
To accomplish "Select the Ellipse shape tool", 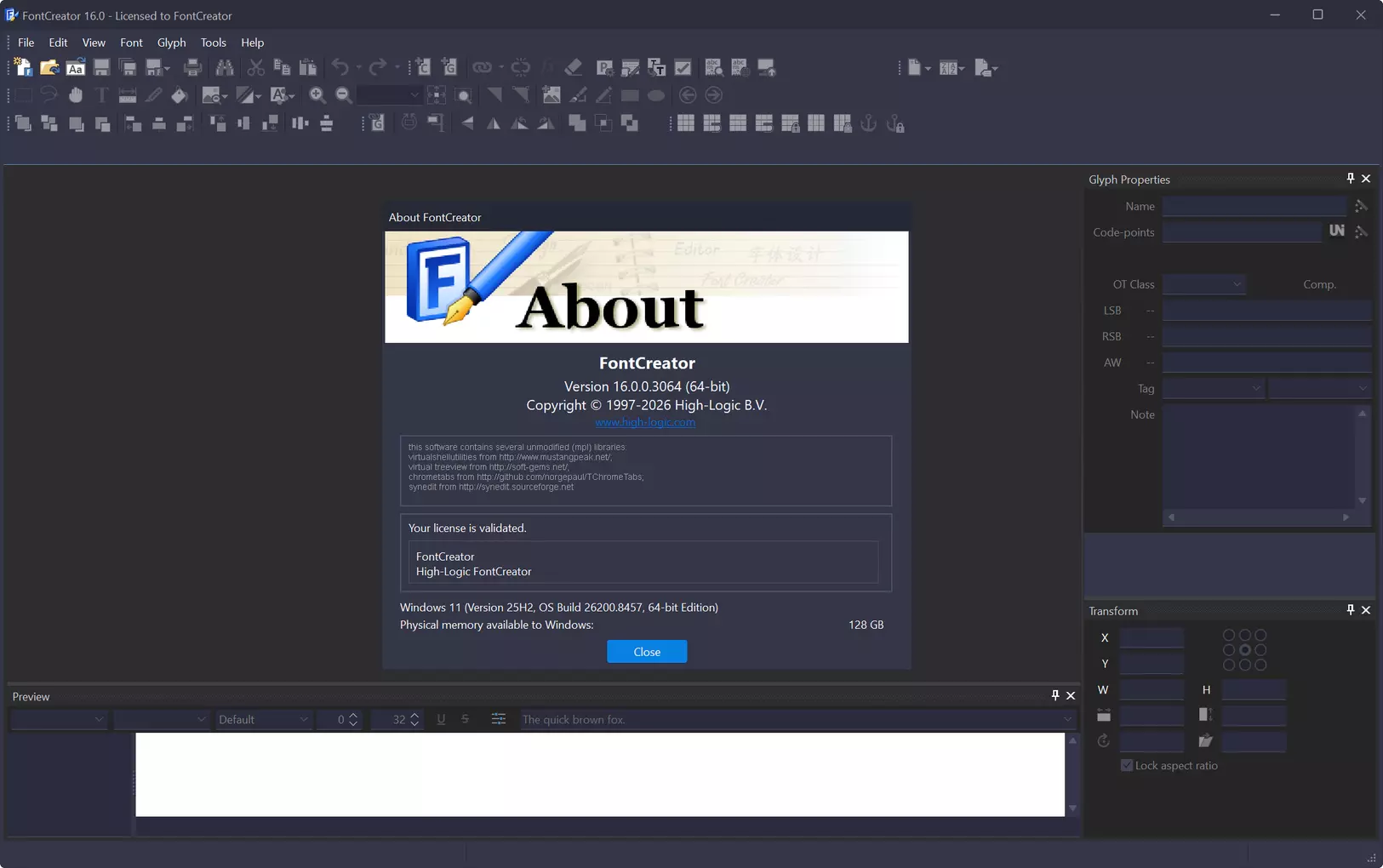I will [656, 95].
